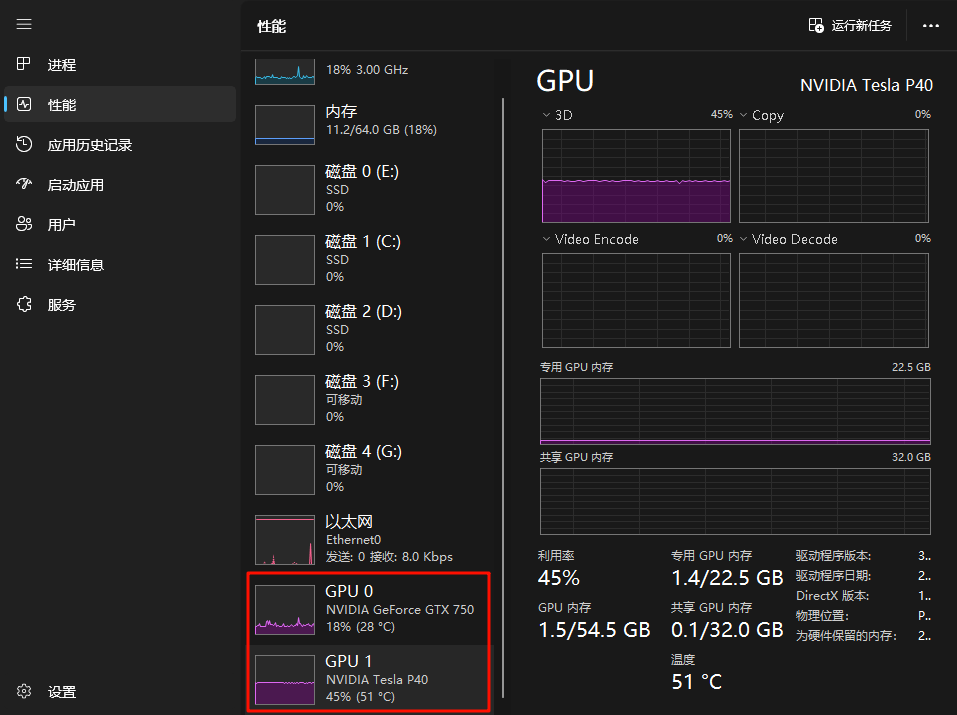Open the Video Decode engine dropdown
Viewport: 957px width, 715px height.
744,240
